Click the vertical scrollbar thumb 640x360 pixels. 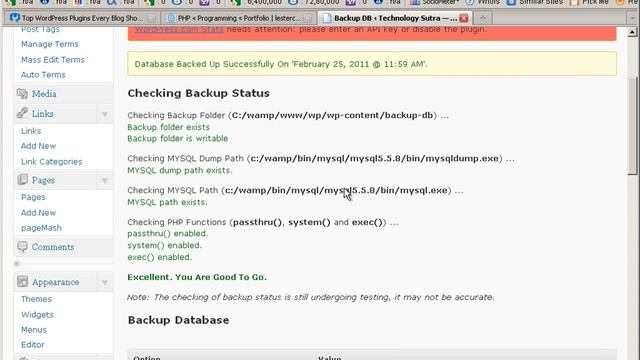tap(632, 126)
